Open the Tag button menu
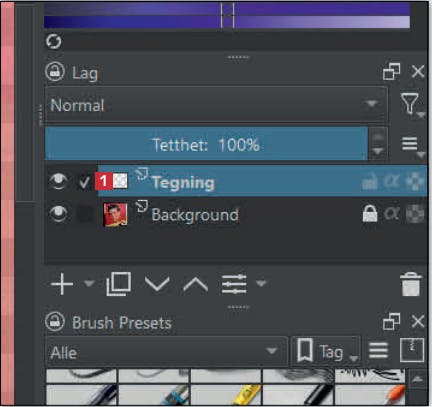The height and width of the screenshot is (407, 432). point(326,351)
